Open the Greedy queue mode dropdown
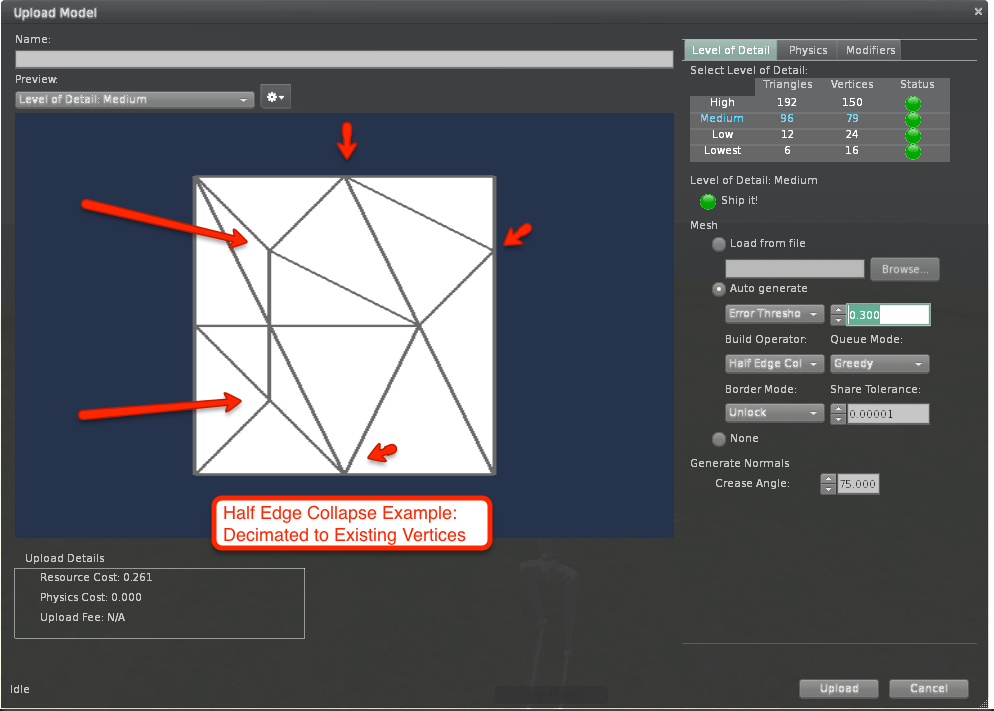 coord(879,364)
